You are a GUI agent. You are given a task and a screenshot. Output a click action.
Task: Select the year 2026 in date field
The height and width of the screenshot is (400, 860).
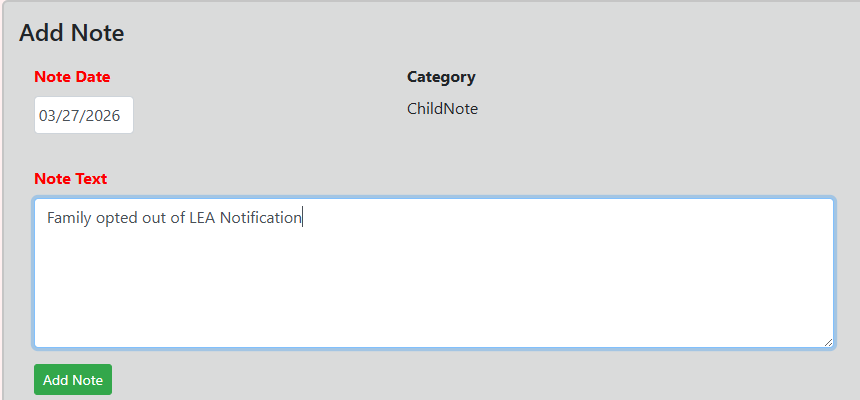pos(103,116)
